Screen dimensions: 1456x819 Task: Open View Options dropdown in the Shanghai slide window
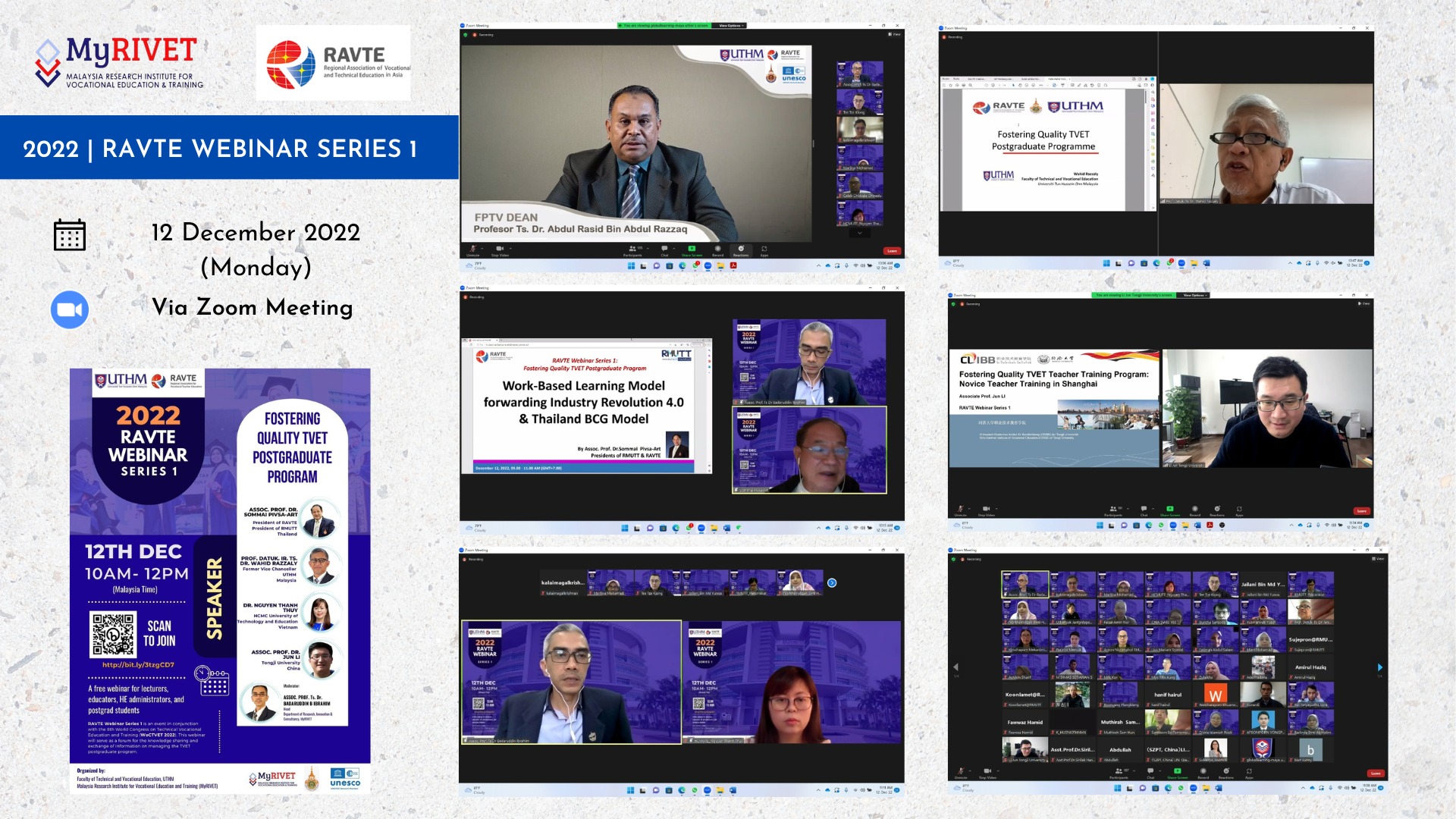point(1194,295)
